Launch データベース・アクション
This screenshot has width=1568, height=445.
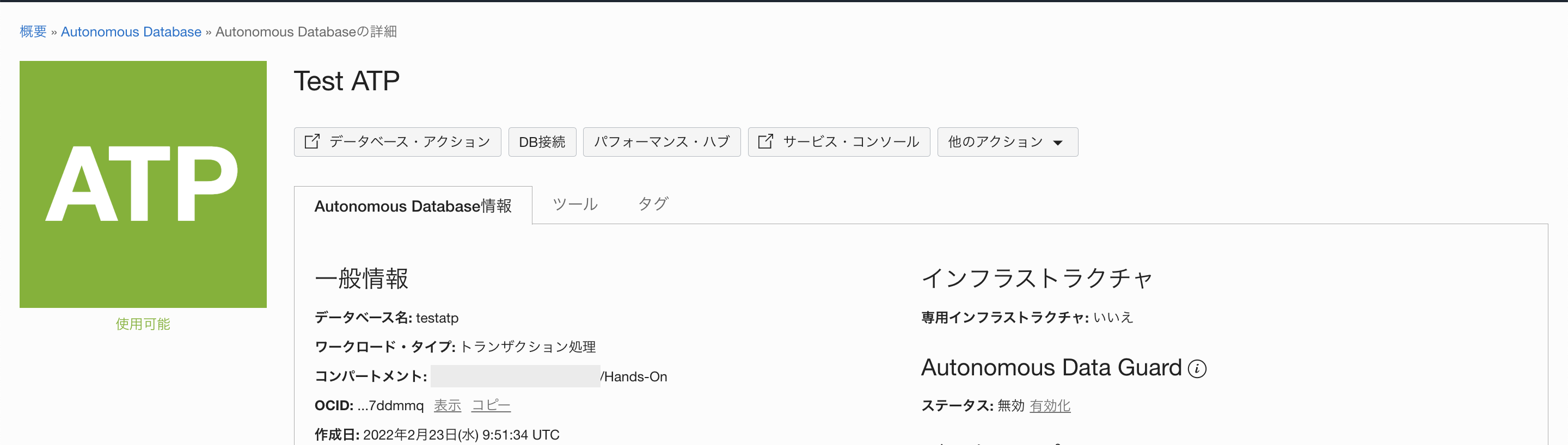pyautogui.click(x=396, y=141)
